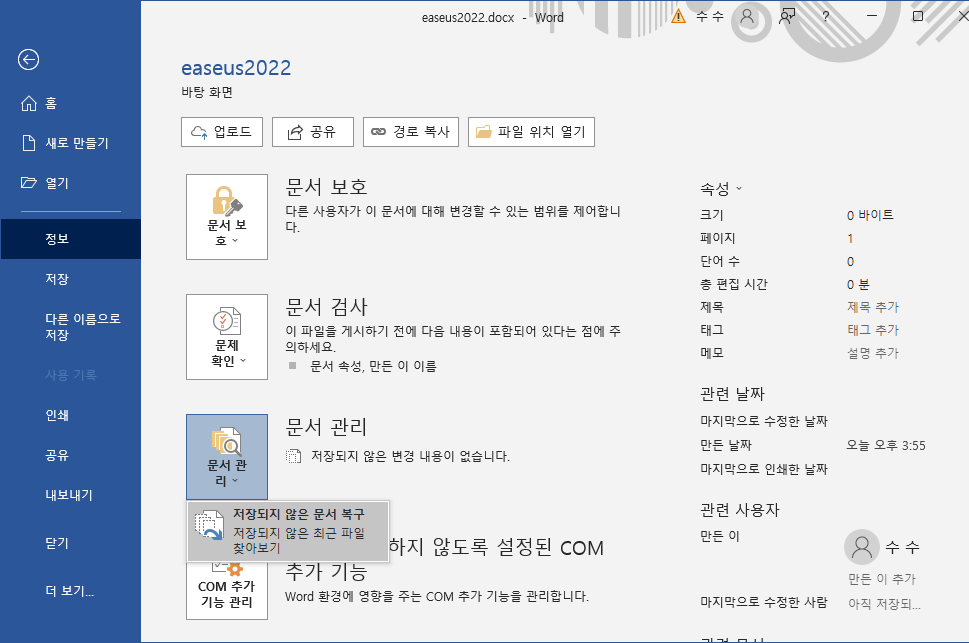
Task: Click the Home (홈) icon in the sidebar
Action: (x=29, y=102)
